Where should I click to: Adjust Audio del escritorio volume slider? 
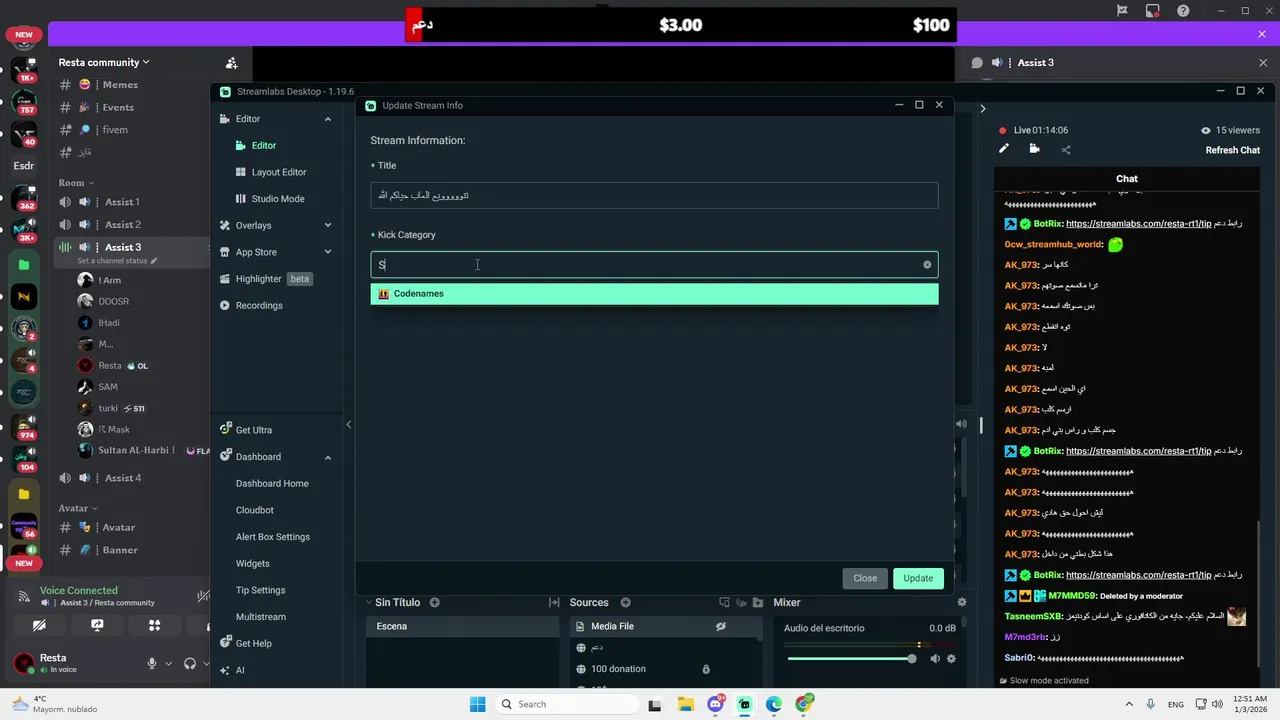pos(850,659)
